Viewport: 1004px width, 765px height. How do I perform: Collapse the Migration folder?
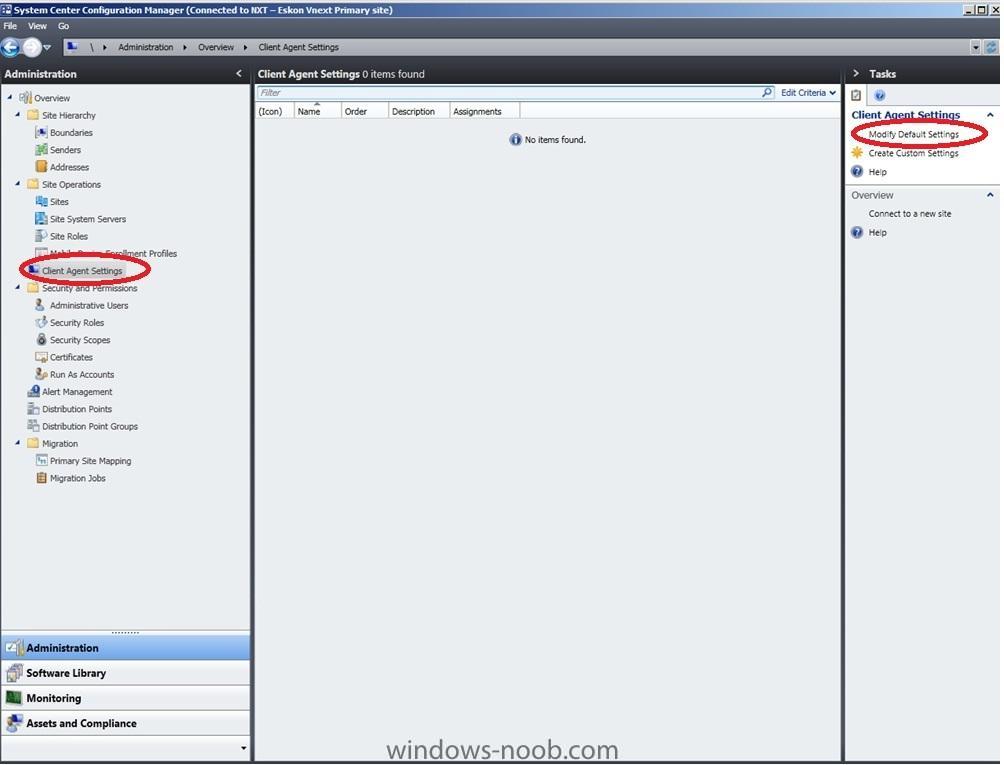click(x=18, y=443)
